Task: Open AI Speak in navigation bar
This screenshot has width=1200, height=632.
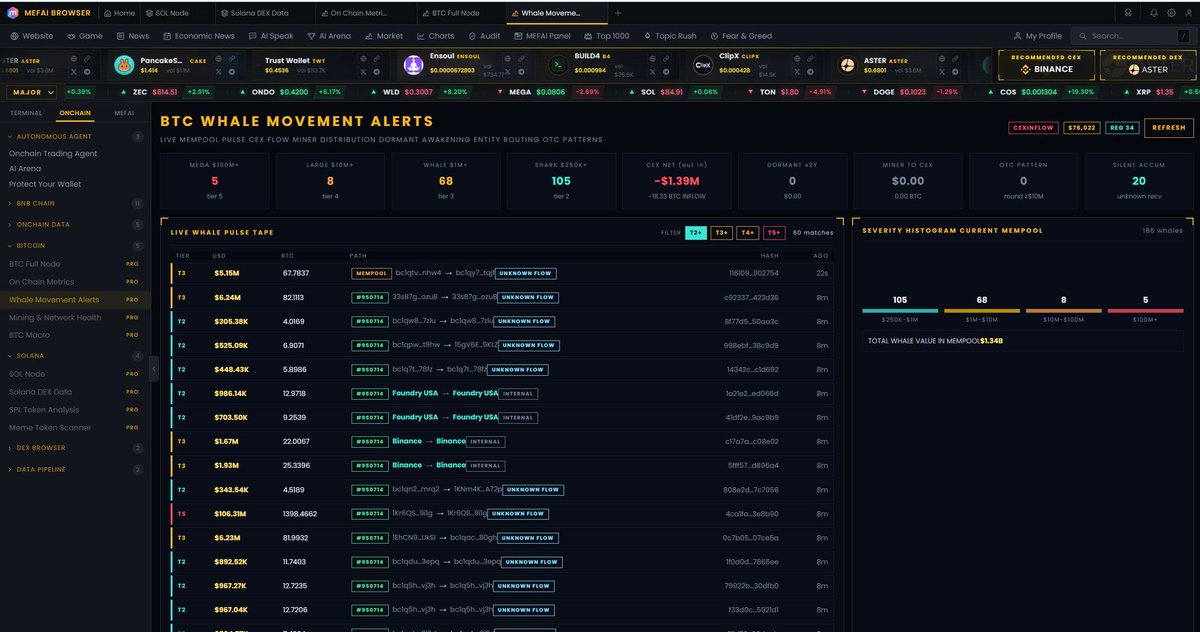Action: point(271,36)
